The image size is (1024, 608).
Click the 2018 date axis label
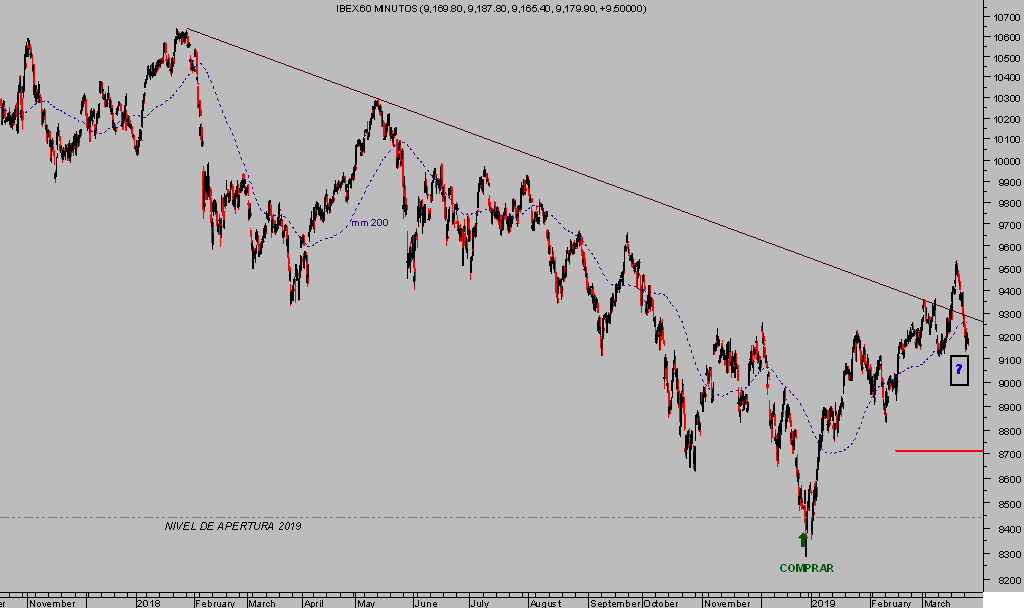pos(148,603)
